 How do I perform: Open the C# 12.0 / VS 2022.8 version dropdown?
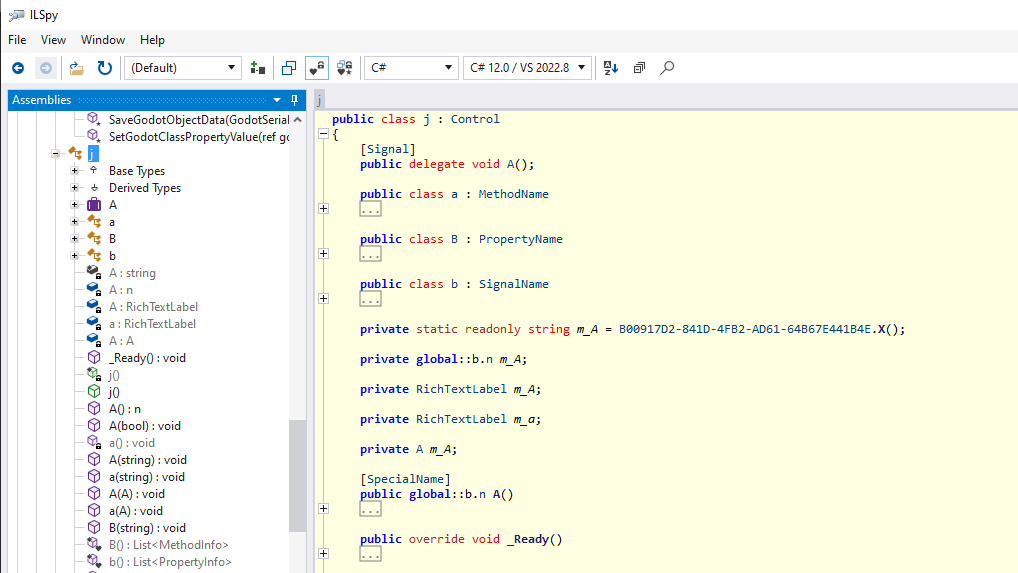pyautogui.click(x=526, y=68)
